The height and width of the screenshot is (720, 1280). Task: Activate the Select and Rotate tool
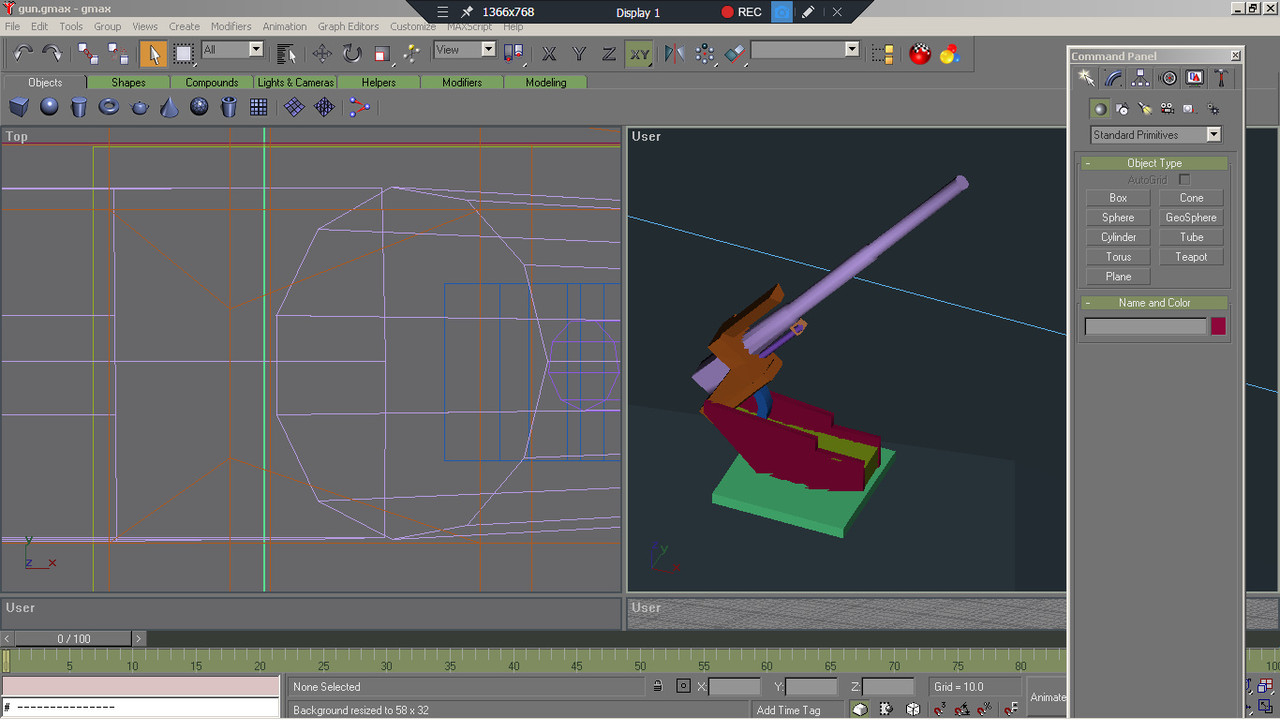352,53
